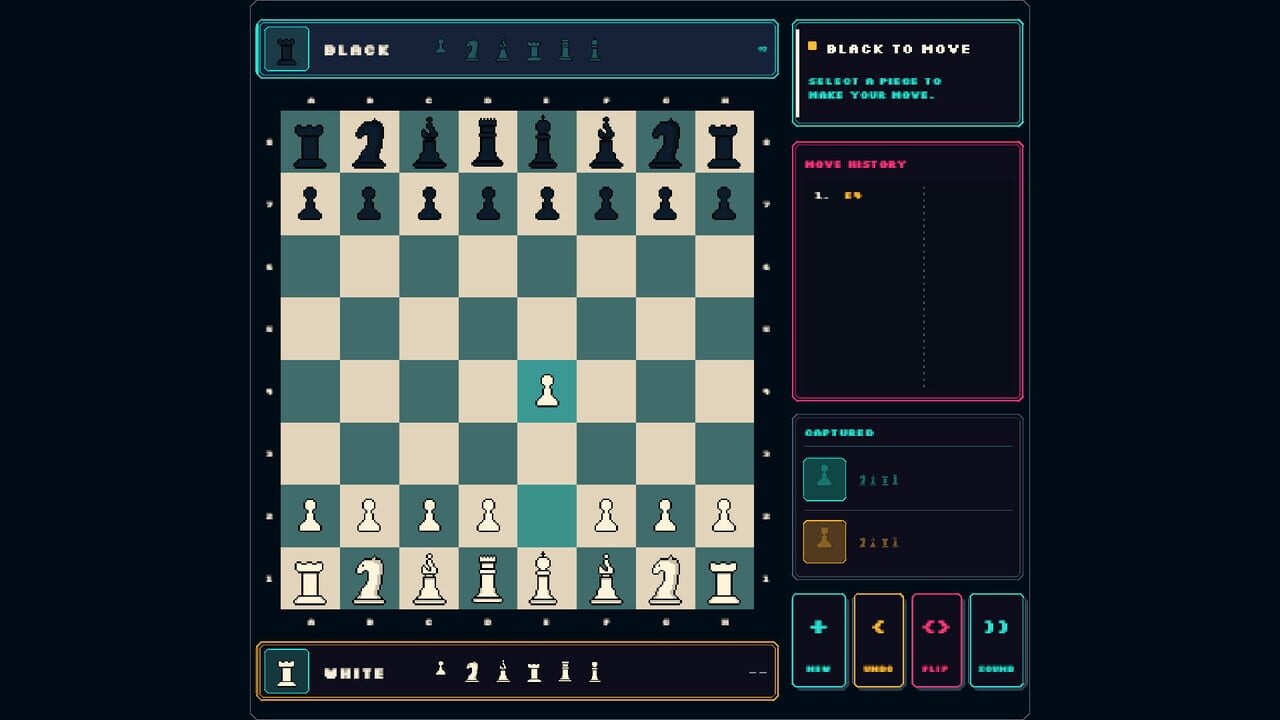This screenshot has height=720, width=1280.
Task: Click the white pawn on c2
Action: (429, 516)
